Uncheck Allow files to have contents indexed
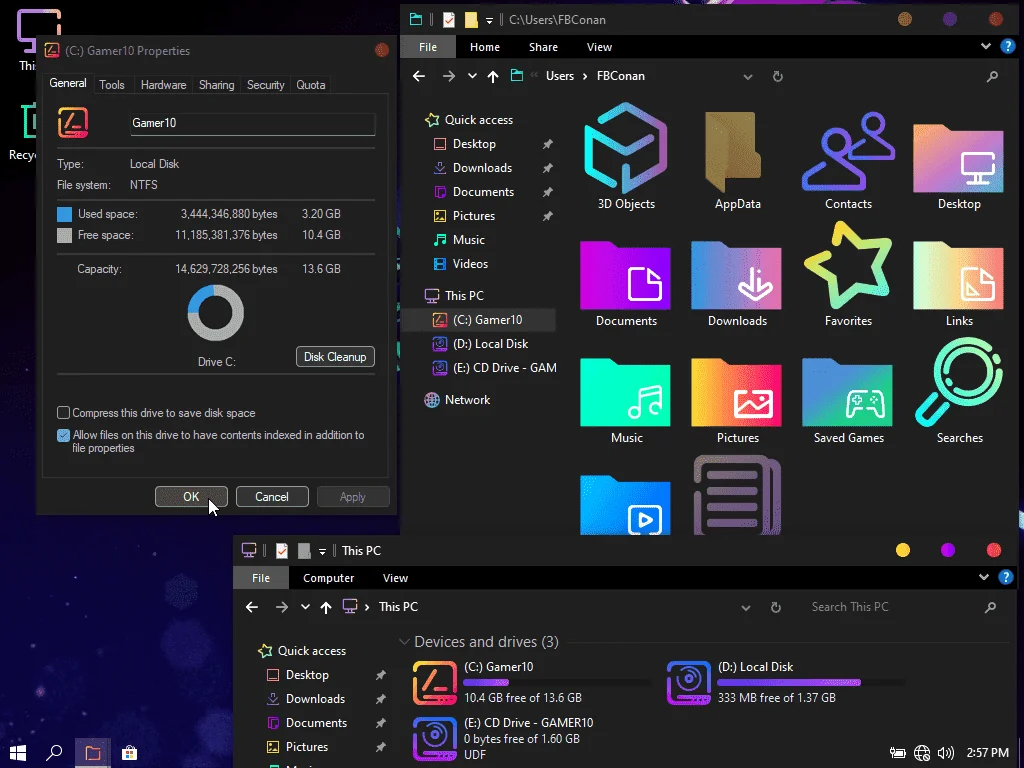 coord(63,436)
